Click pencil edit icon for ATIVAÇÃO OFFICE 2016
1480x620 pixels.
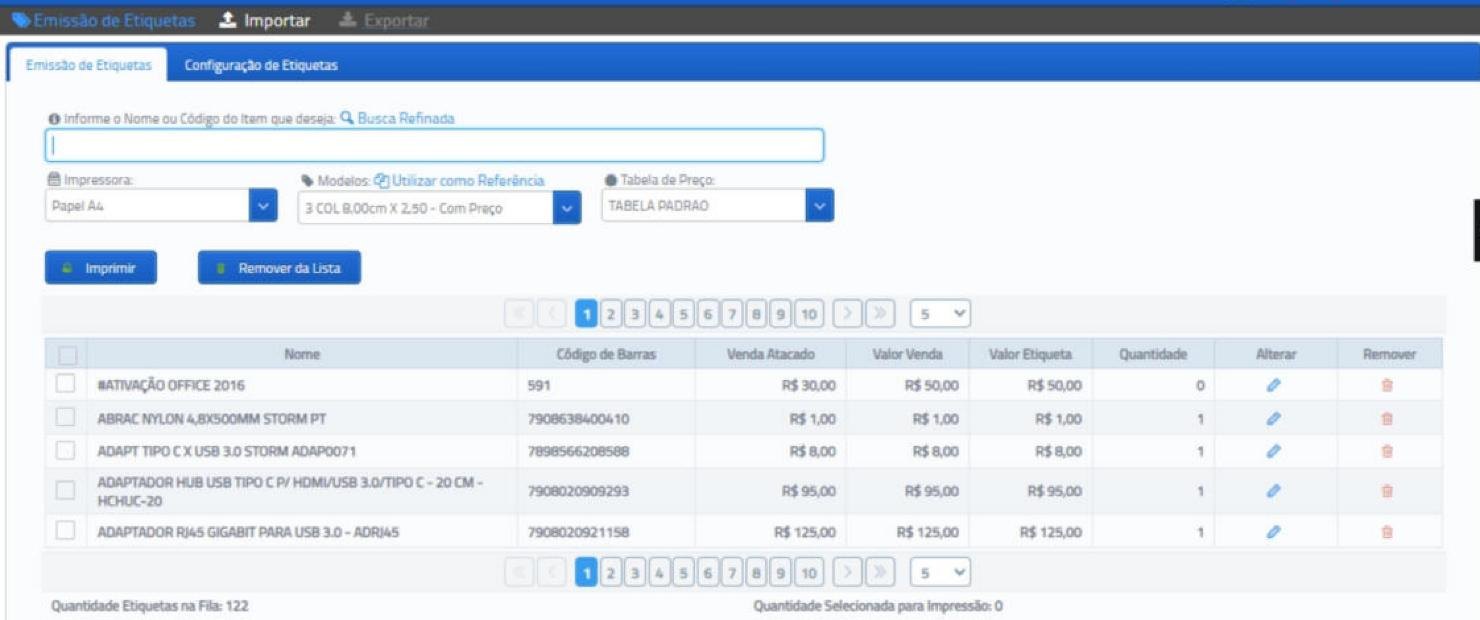pos(1273,385)
